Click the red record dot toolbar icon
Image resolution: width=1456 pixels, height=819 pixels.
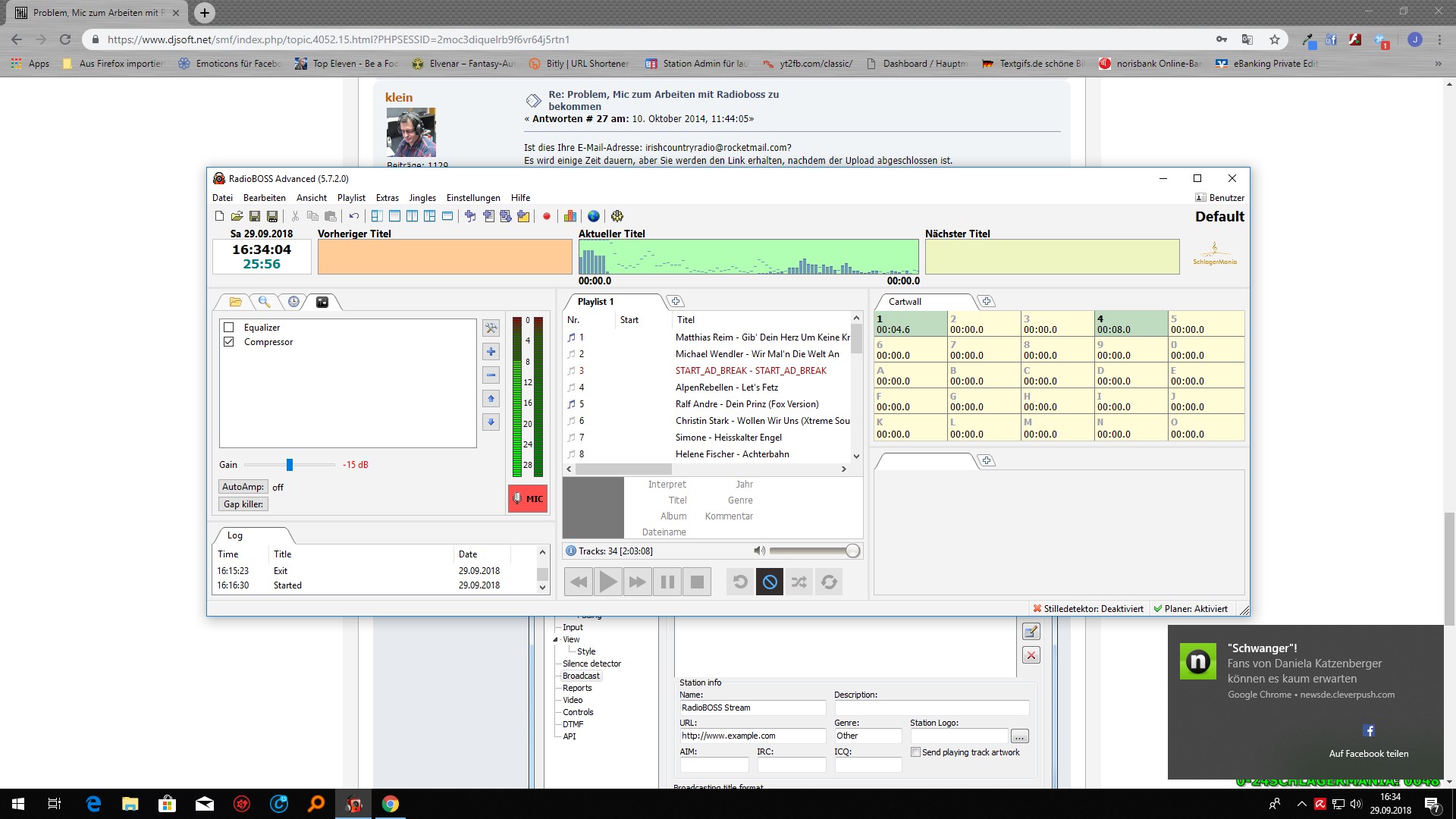[546, 217]
